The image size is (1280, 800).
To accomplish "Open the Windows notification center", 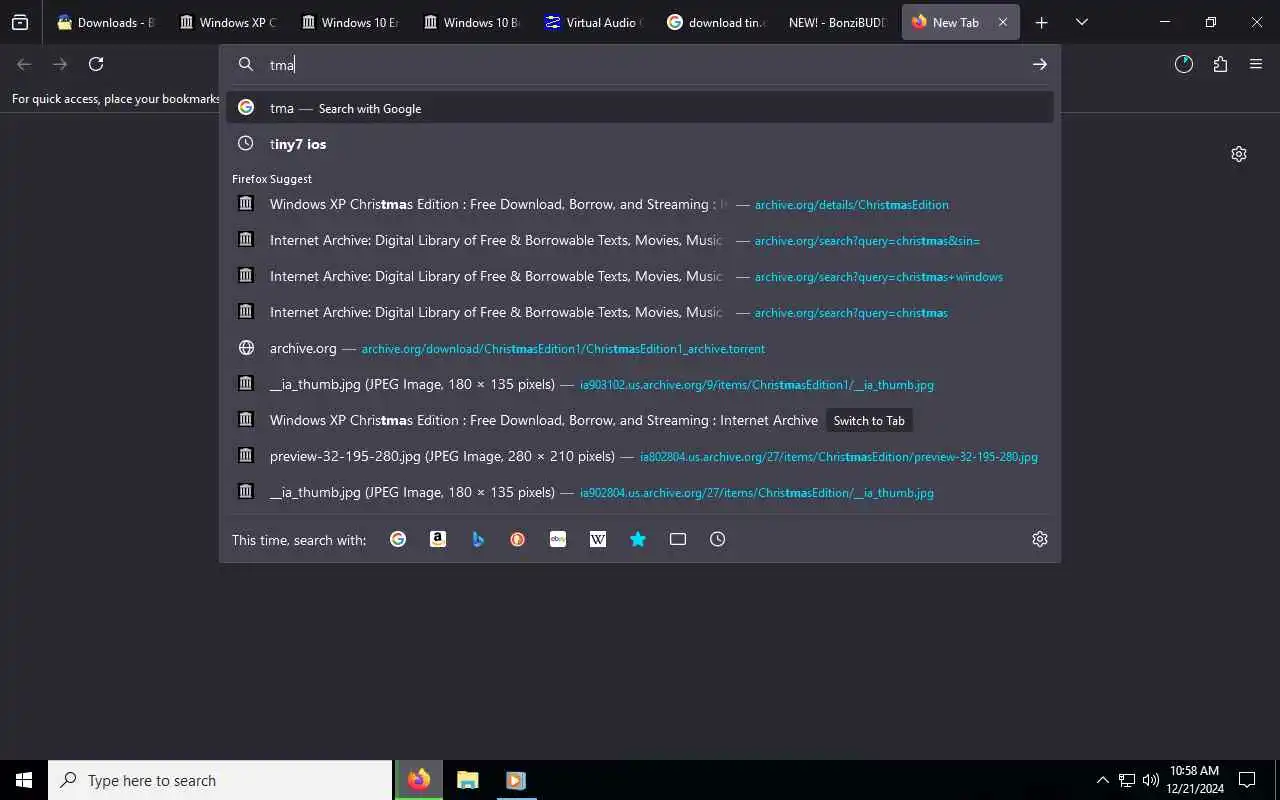I will coord(1247,780).
